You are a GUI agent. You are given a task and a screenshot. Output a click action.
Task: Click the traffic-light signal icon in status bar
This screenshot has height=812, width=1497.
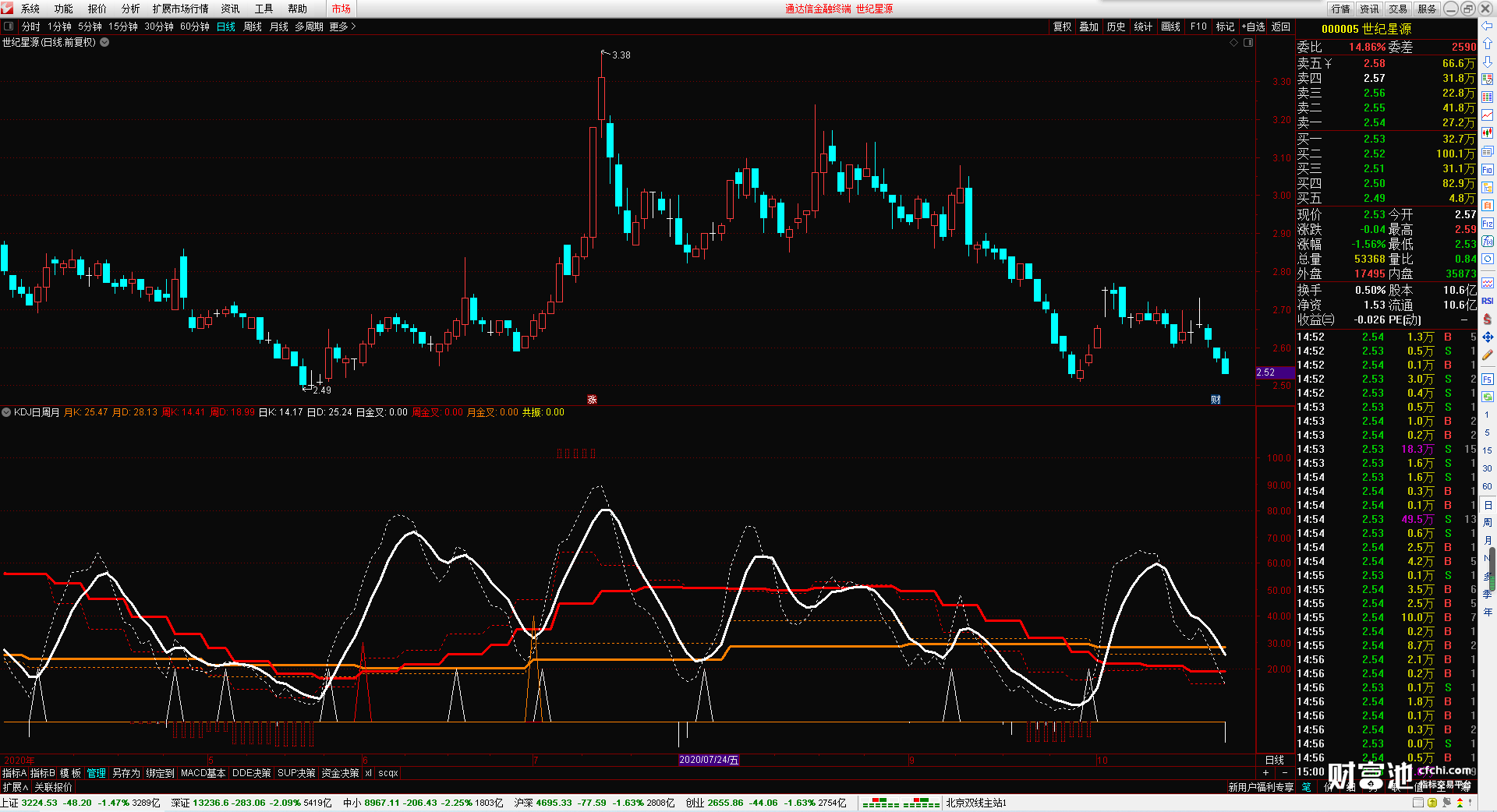pos(1460,803)
